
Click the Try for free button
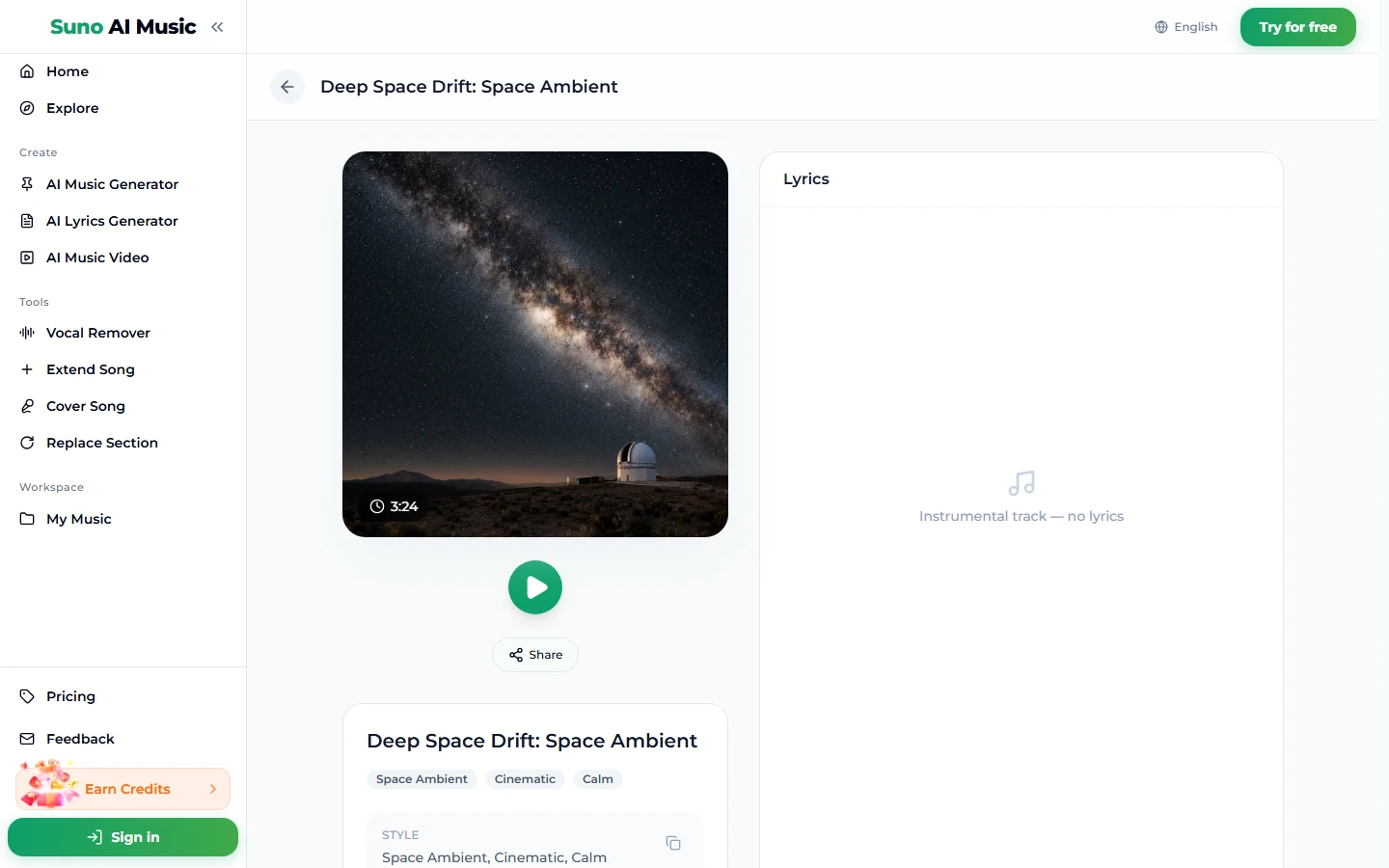1298,27
